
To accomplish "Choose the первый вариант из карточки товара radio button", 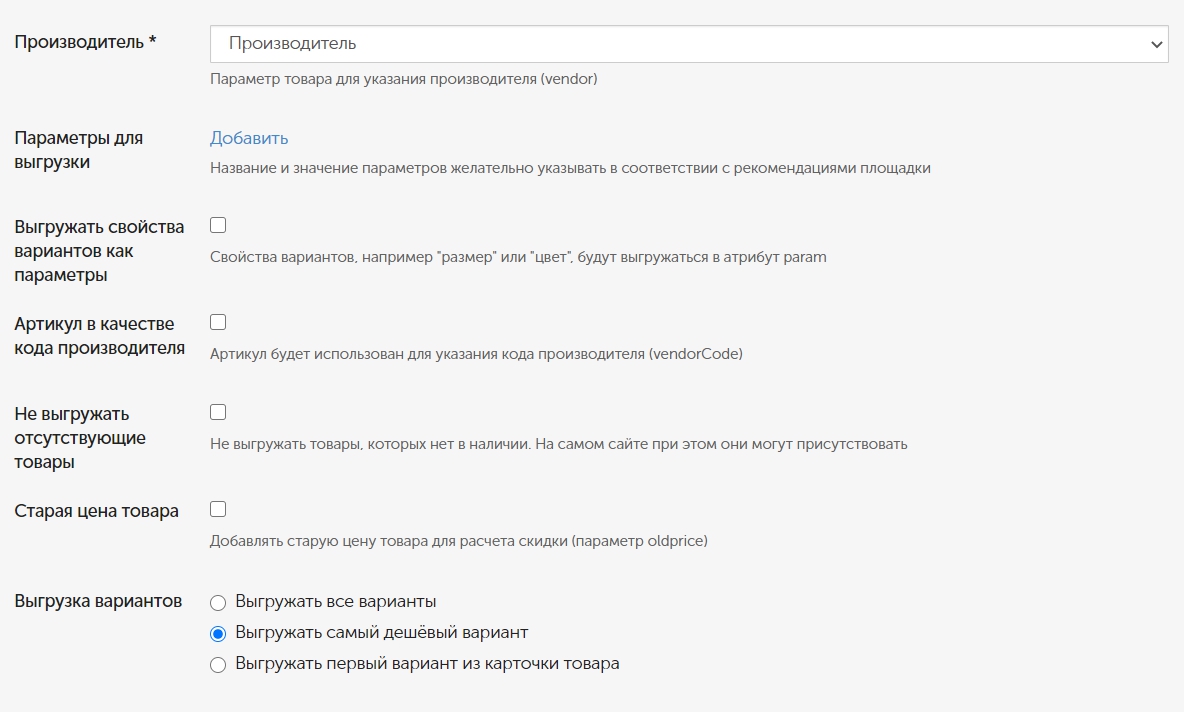I will [x=218, y=665].
